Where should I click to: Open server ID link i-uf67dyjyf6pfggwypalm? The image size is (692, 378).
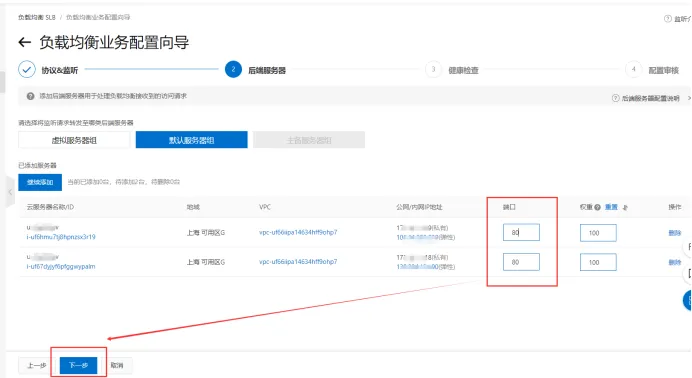point(61,266)
